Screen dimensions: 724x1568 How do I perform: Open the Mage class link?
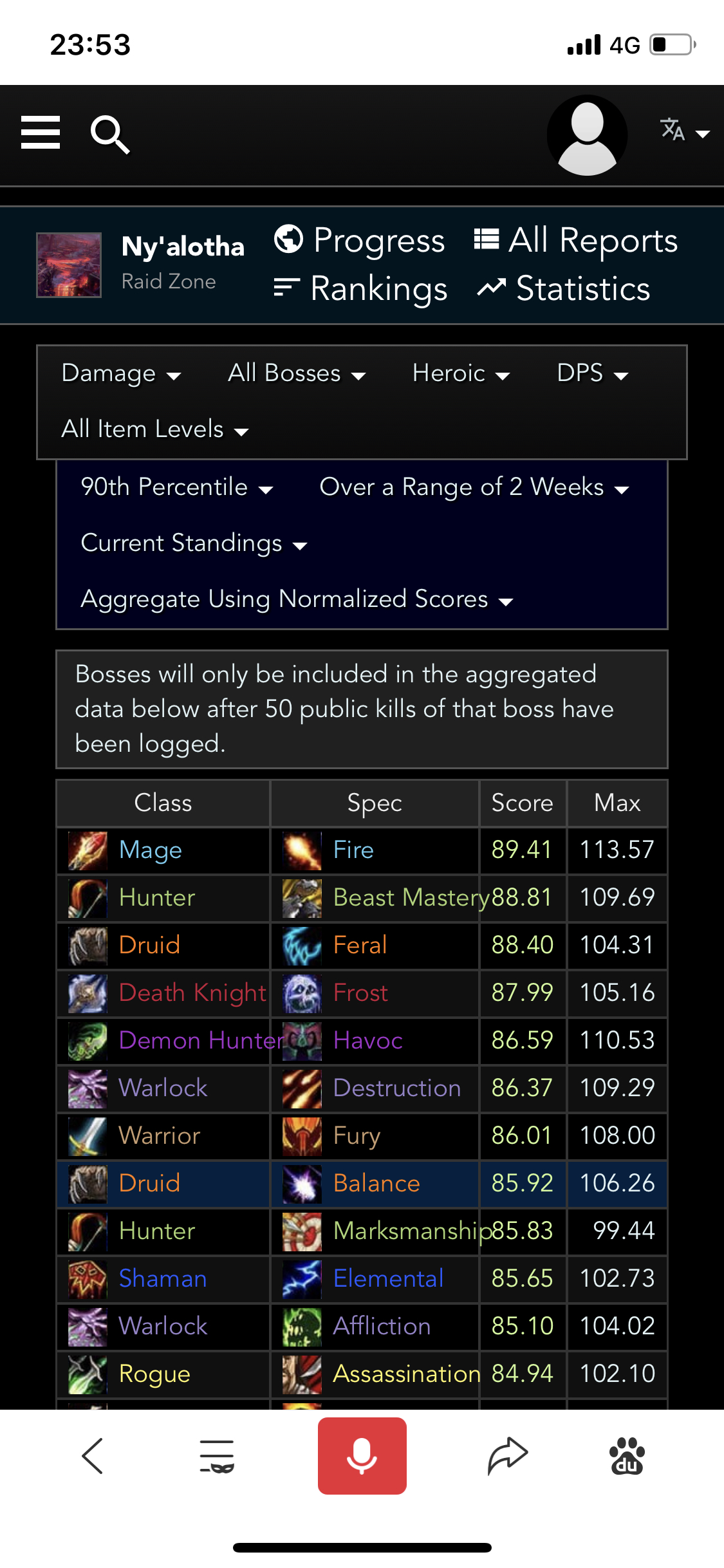[151, 850]
